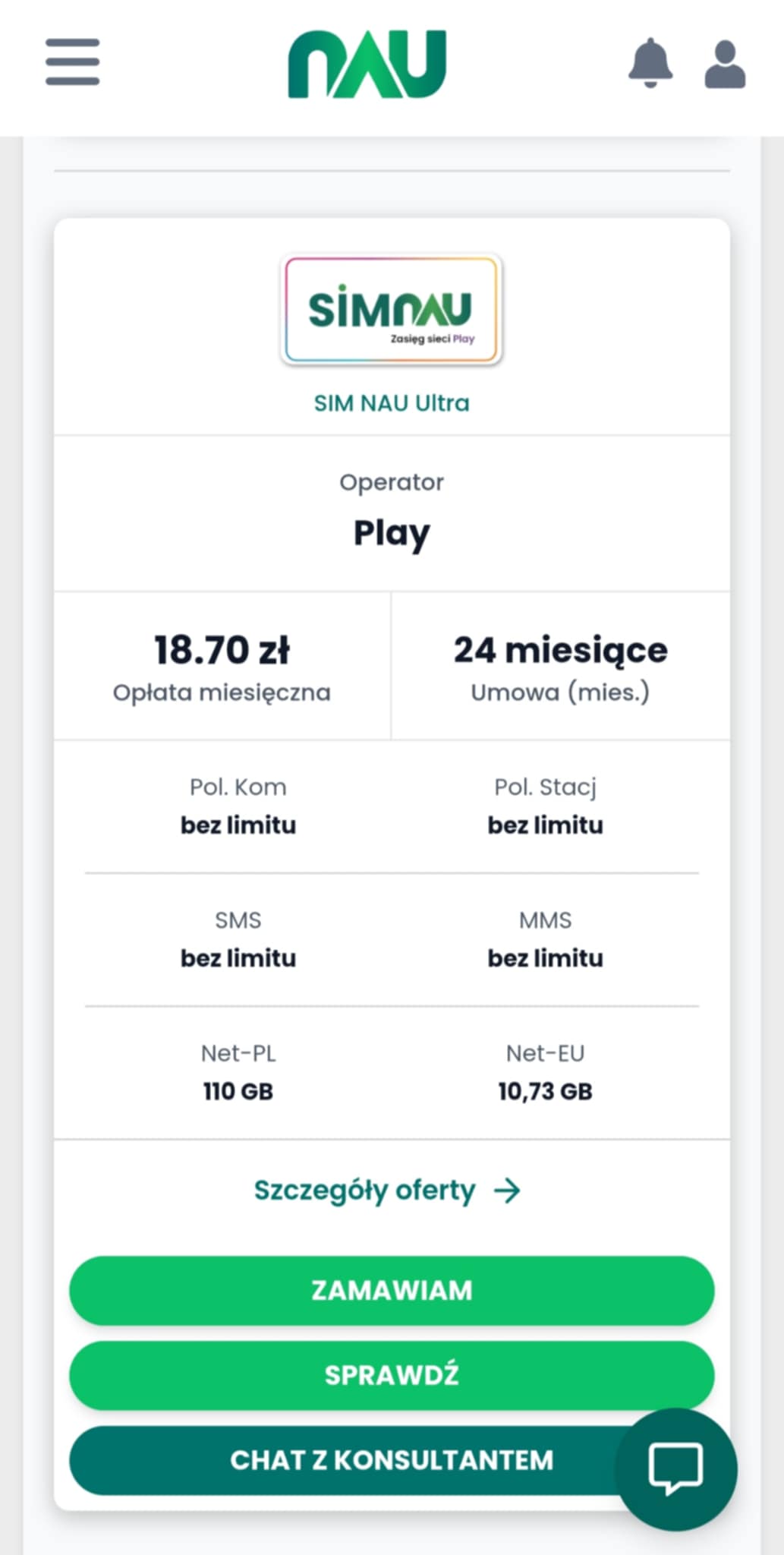
Task: Tap the SMS bez limitu entry
Action: point(238,958)
